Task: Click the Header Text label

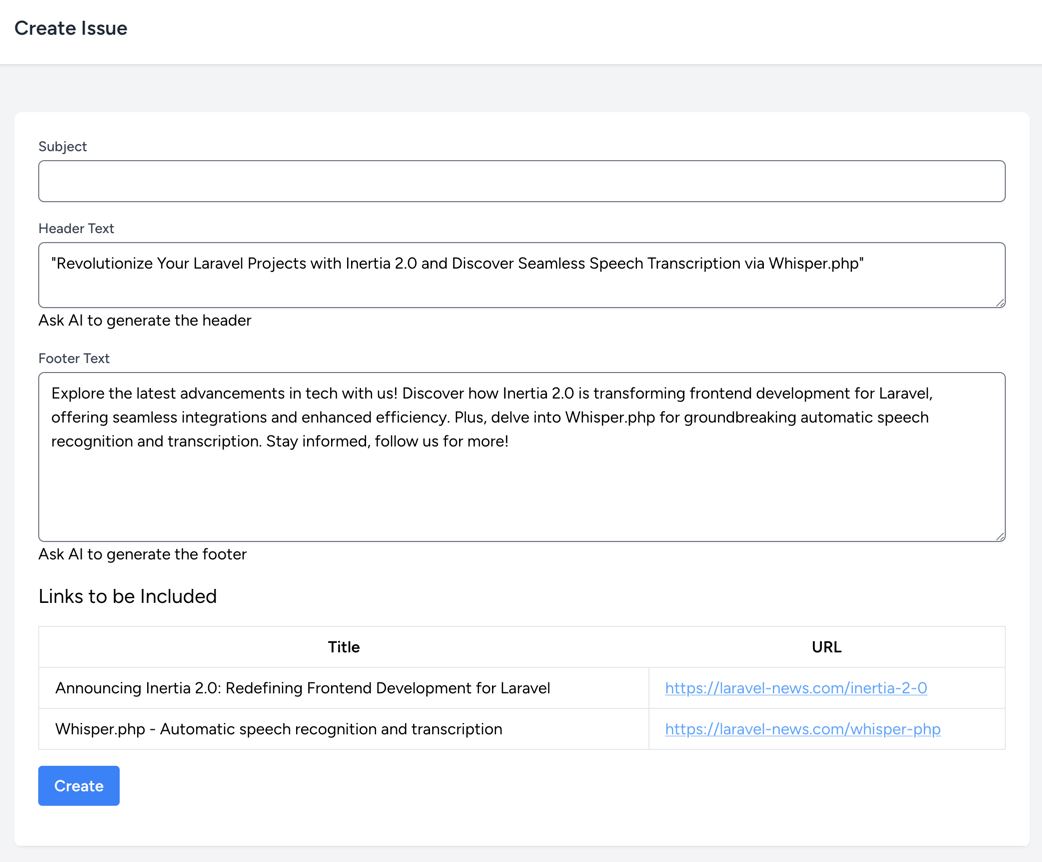Action: tap(76, 228)
